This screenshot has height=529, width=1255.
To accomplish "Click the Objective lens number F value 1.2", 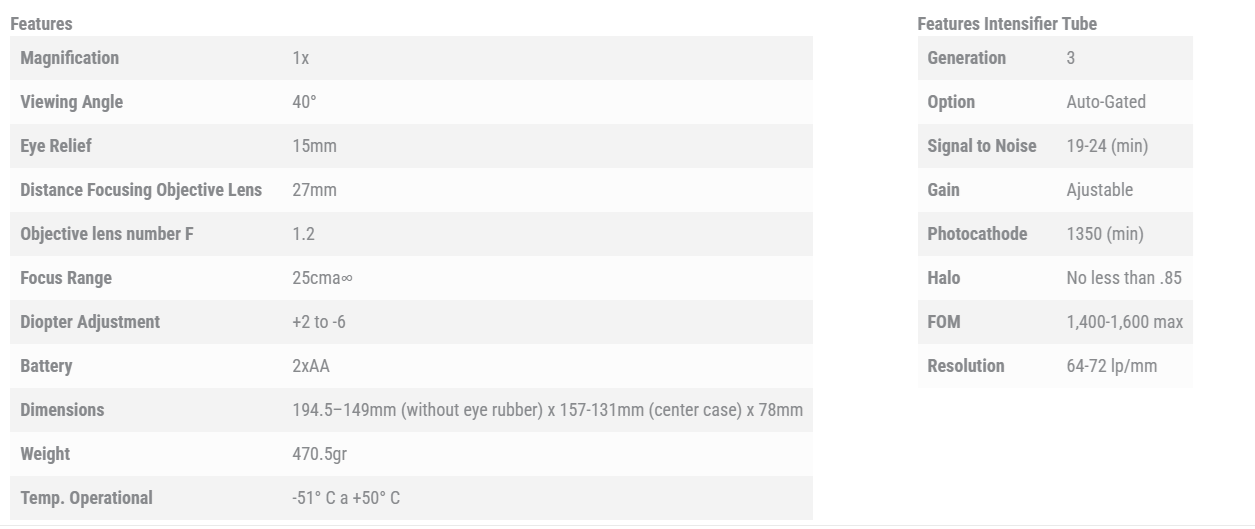I will click(303, 234).
